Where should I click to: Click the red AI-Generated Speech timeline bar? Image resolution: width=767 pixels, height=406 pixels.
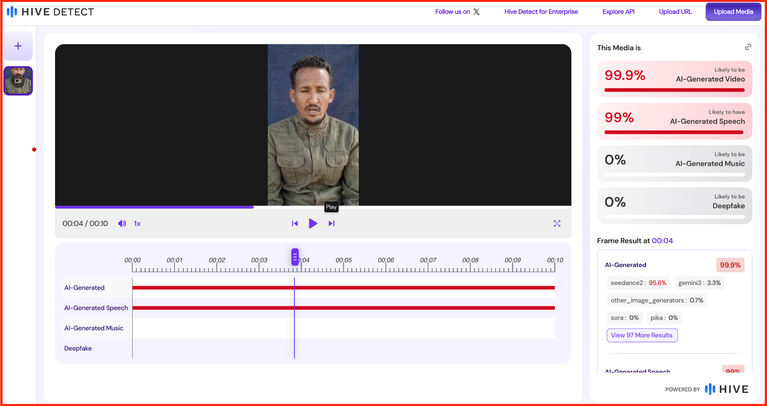343,308
